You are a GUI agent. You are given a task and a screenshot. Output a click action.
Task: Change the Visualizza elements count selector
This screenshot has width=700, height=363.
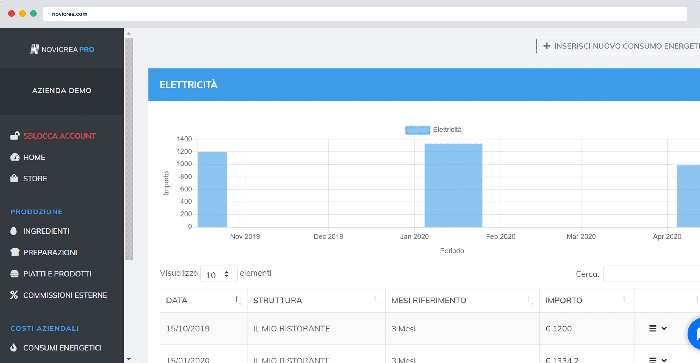pyautogui.click(x=219, y=274)
